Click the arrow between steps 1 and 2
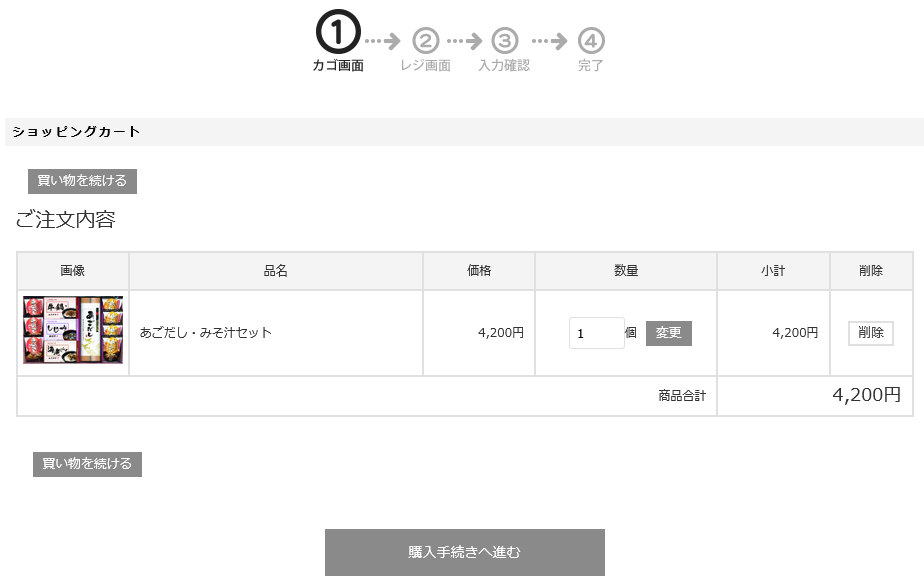 coord(382,41)
